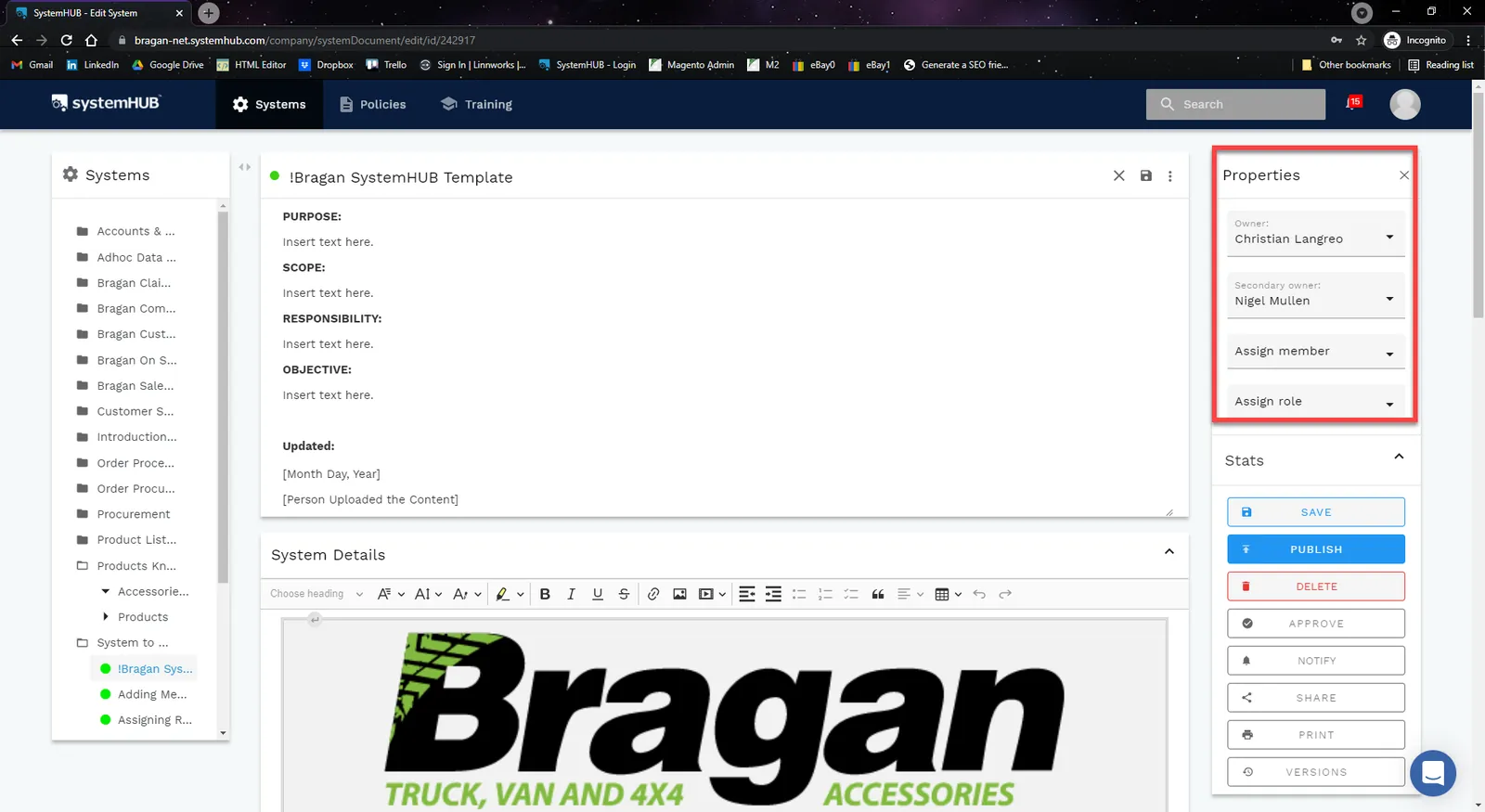Click the PRINT button

1316,735
